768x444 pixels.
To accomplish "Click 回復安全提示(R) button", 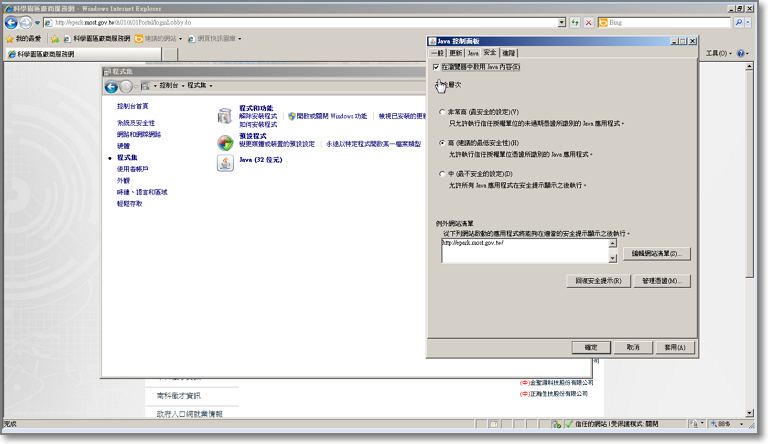I will 599,281.
